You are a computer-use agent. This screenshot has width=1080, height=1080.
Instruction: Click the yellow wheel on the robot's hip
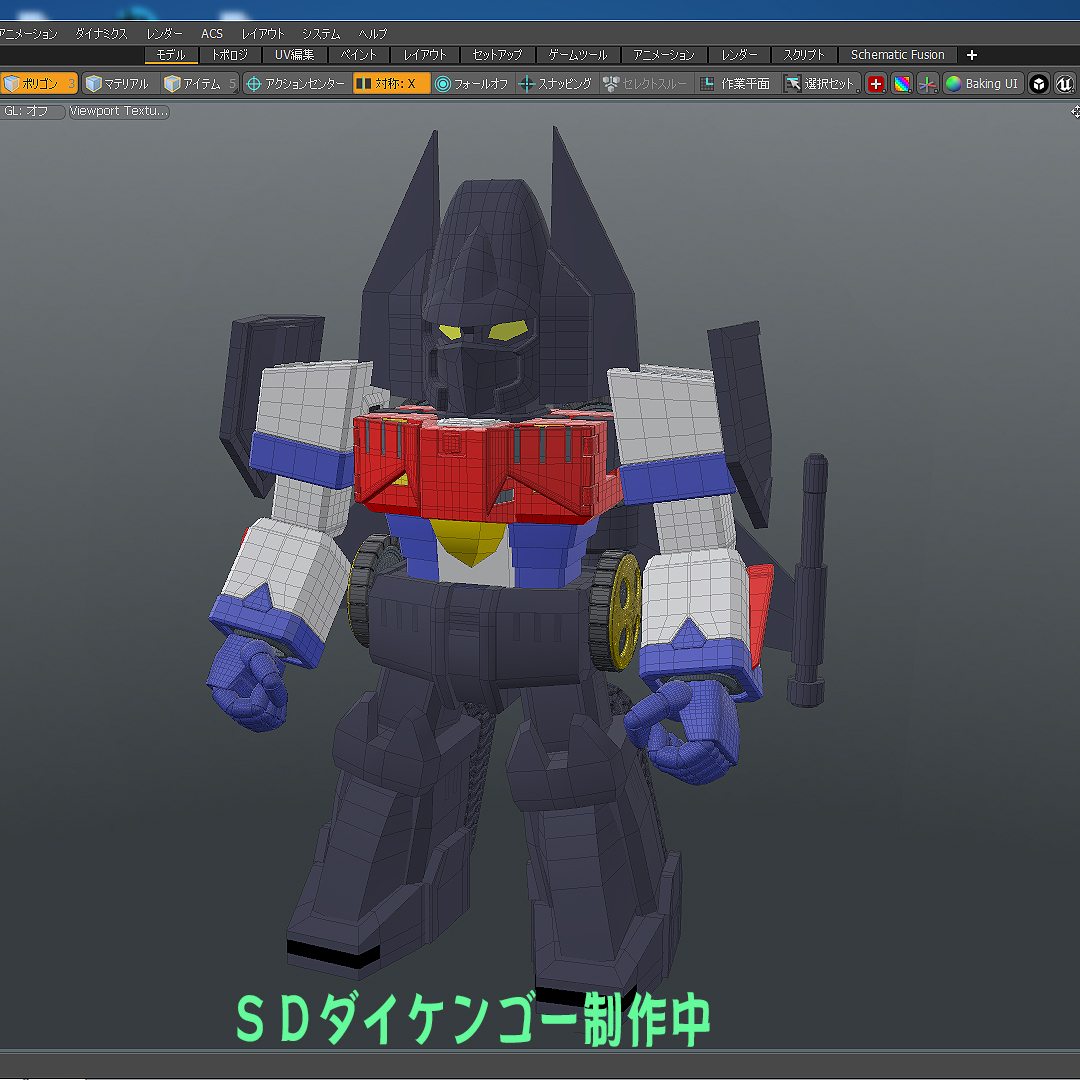(x=625, y=610)
